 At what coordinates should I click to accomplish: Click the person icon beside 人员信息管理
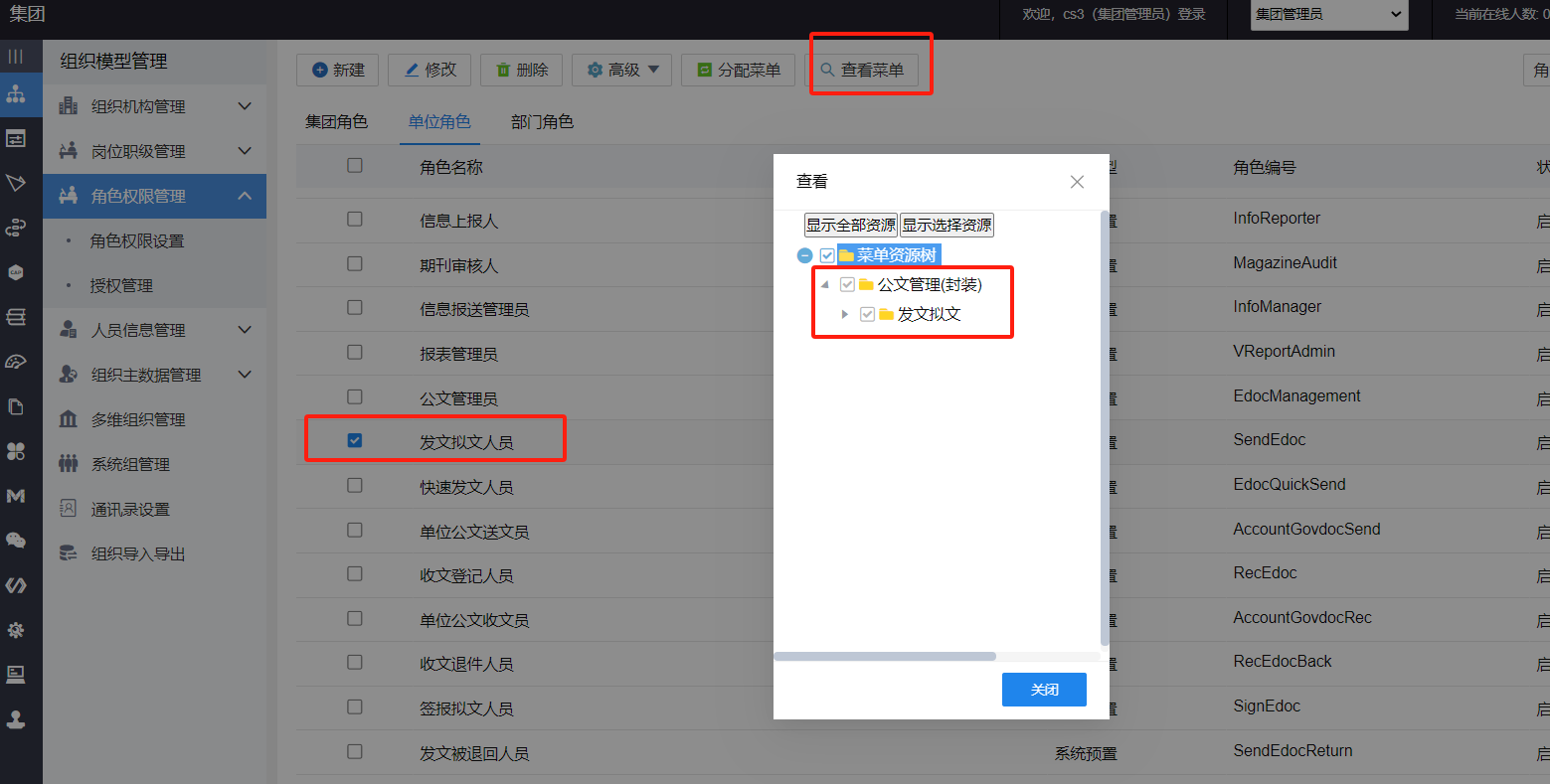tap(69, 330)
